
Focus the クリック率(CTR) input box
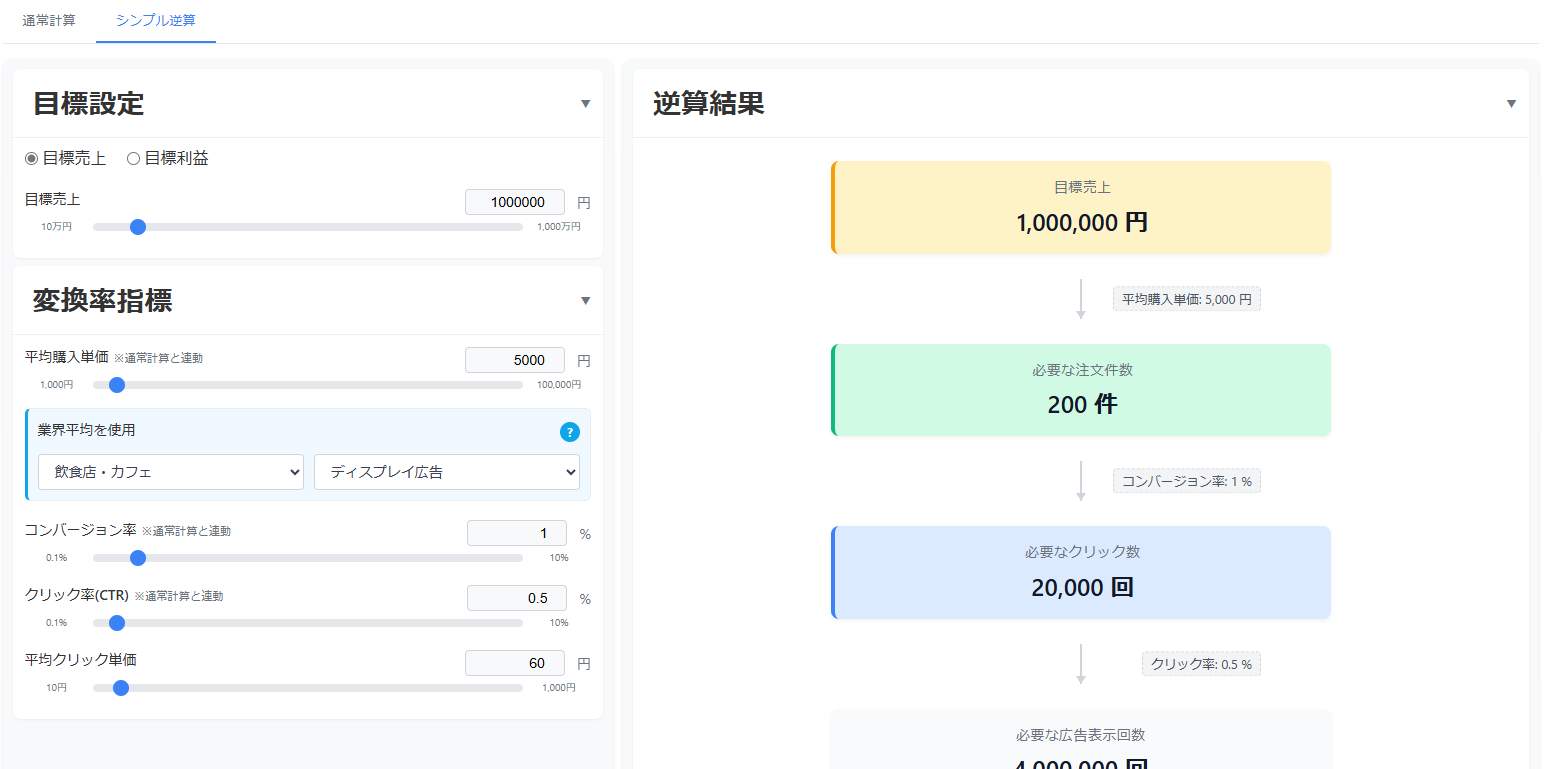tap(516, 598)
